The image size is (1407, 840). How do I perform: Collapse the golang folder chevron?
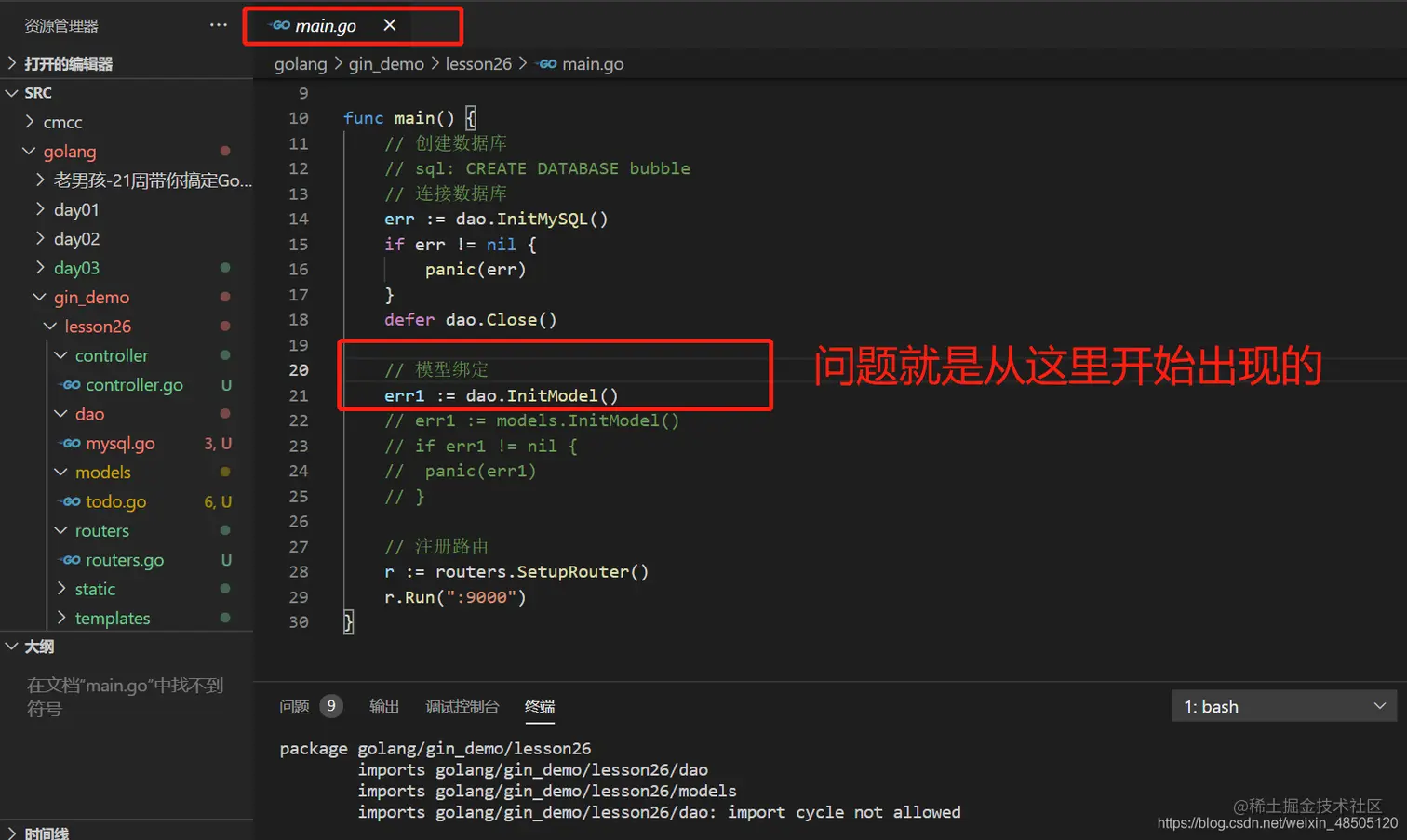[x=29, y=151]
